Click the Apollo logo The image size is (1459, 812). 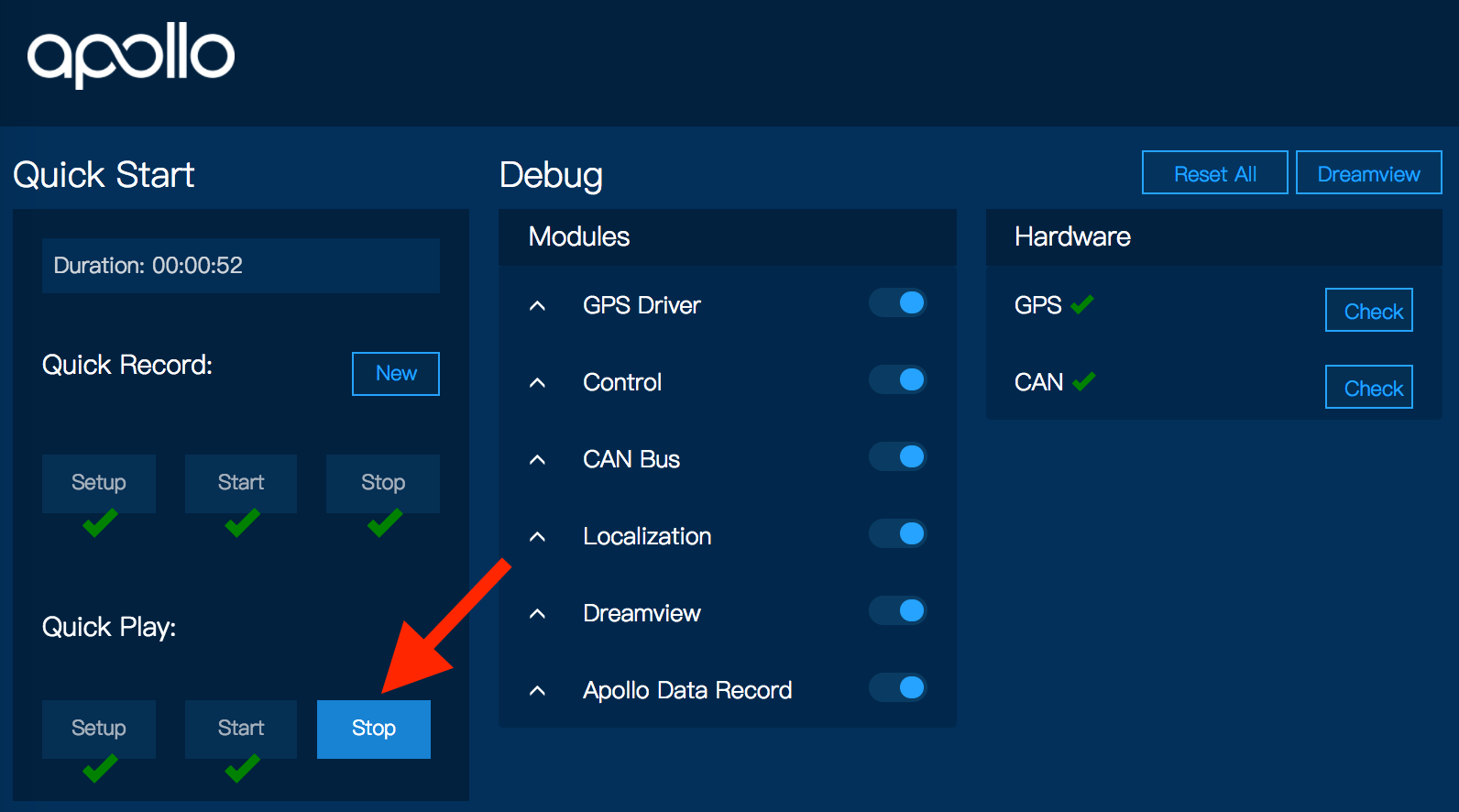131,55
